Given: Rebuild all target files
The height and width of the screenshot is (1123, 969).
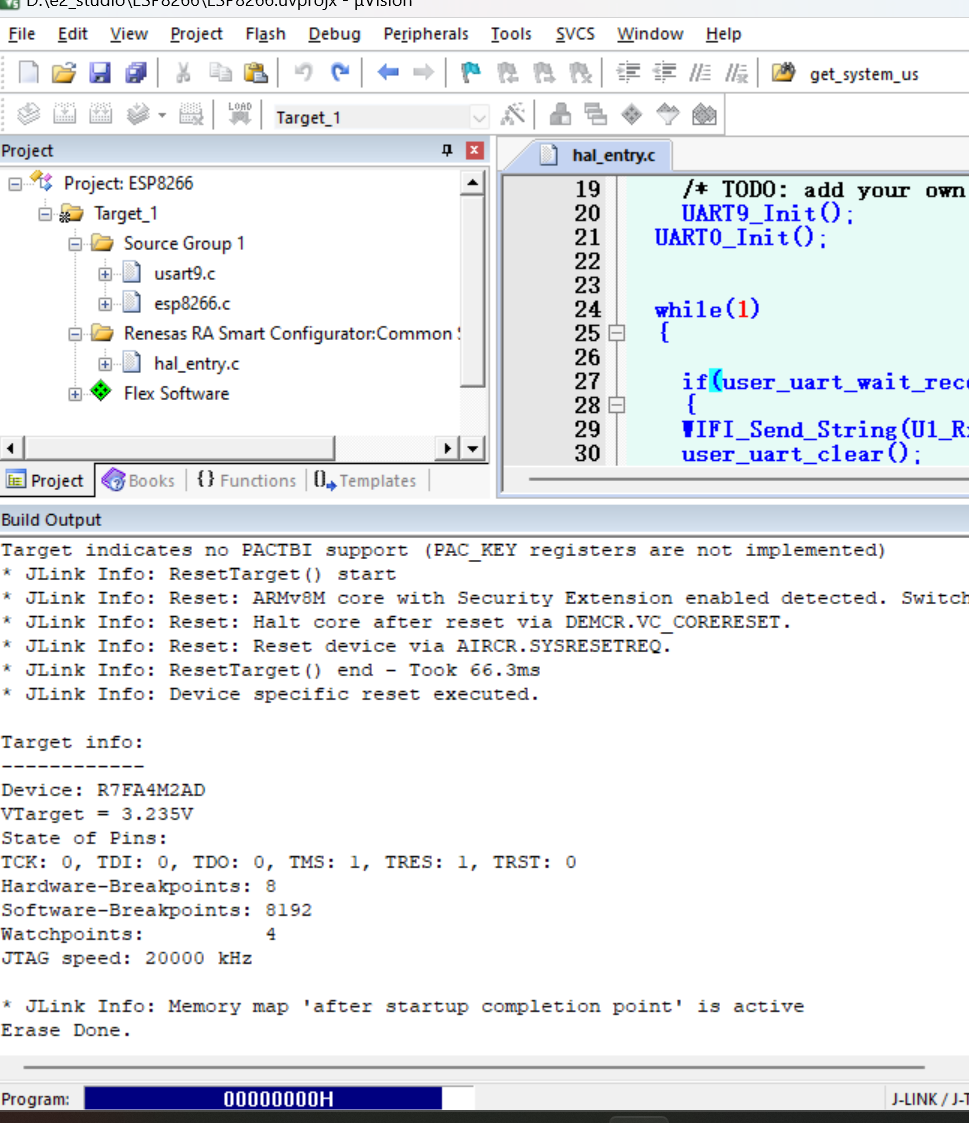Looking at the screenshot, I should pyautogui.click(x=100, y=115).
